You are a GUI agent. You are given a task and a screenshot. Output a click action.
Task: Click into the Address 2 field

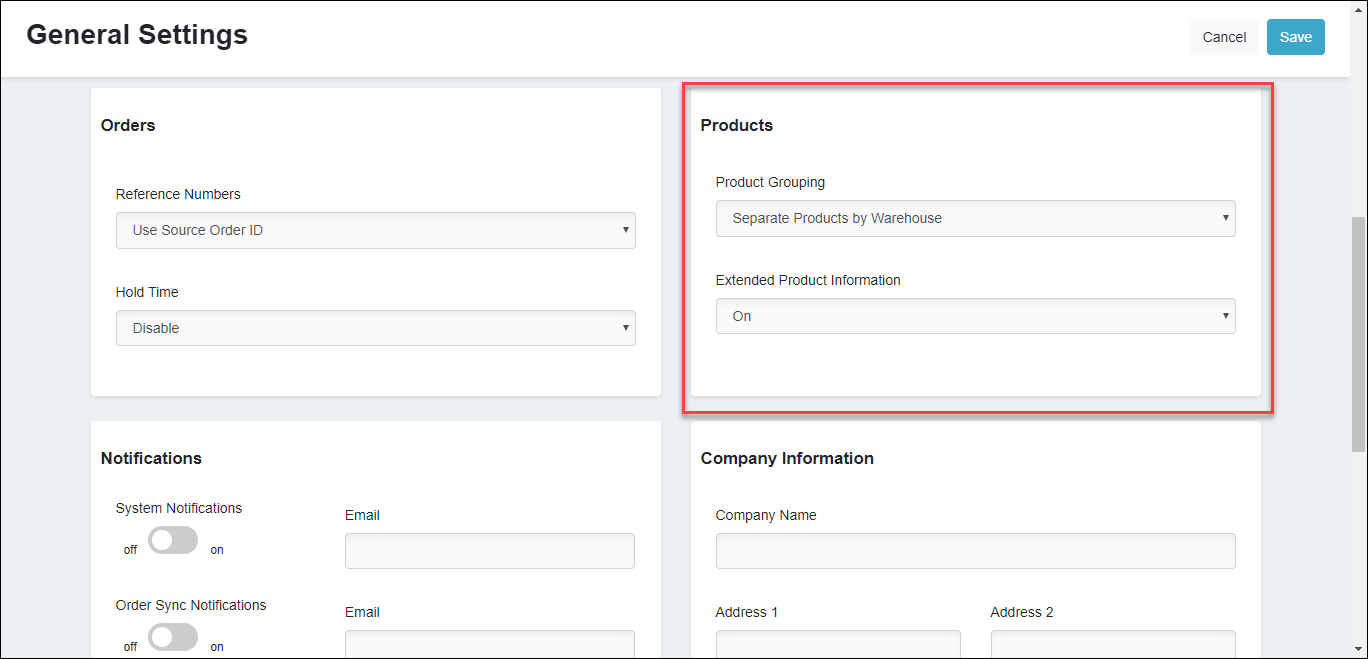pyautogui.click(x=1112, y=643)
